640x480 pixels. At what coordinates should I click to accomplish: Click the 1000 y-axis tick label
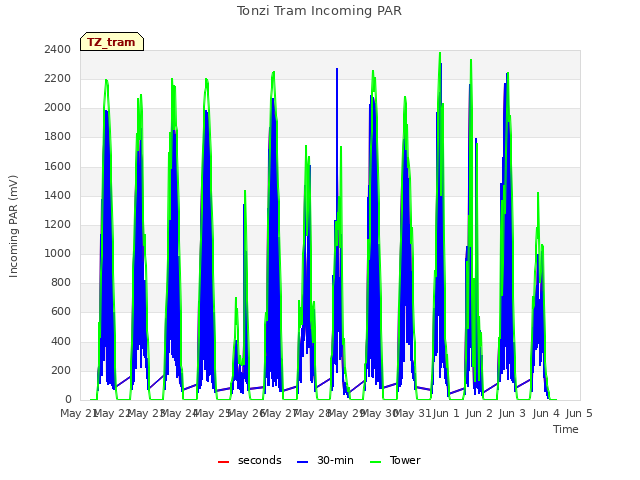pos(58,253)
